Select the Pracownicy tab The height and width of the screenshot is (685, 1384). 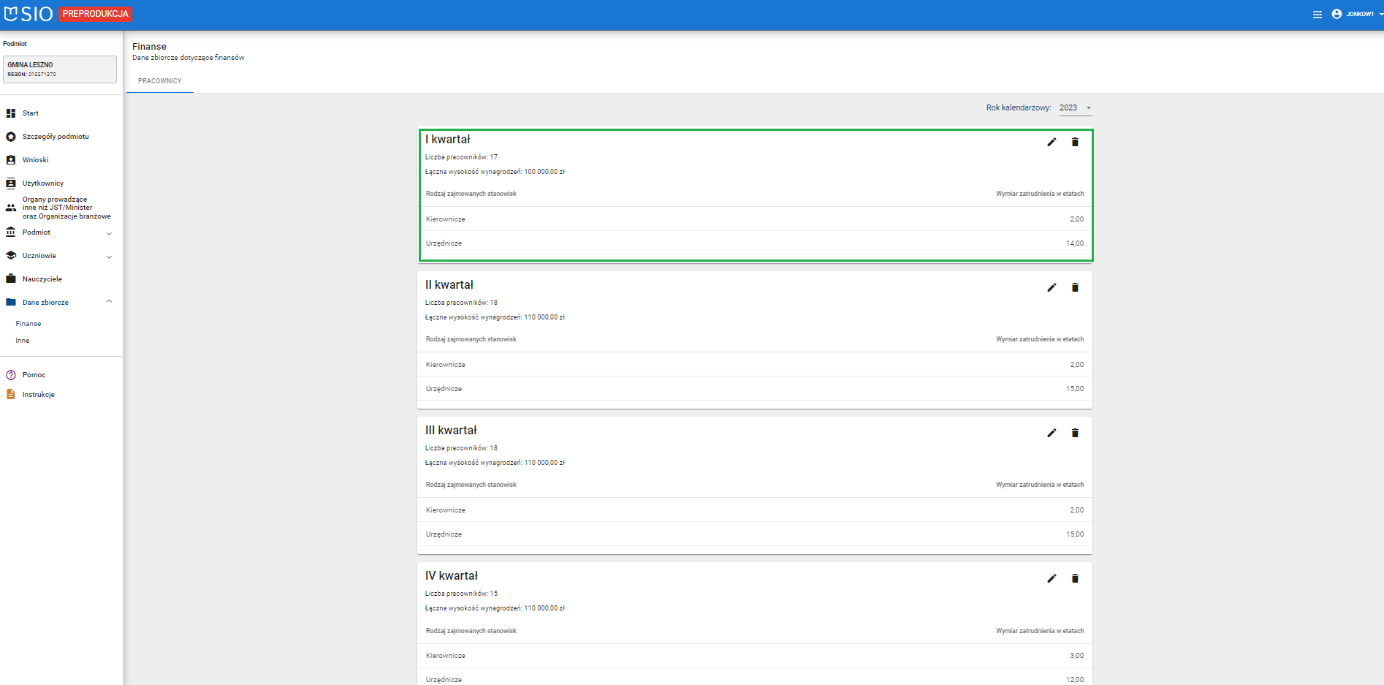pyautogui.click(x=160, y=80)
